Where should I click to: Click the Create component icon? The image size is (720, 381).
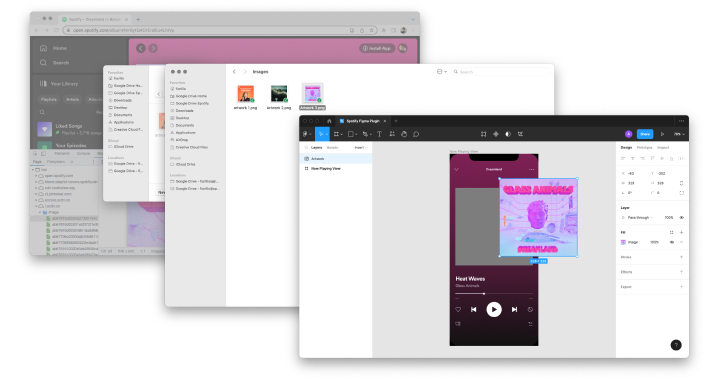[x=495, y=134]
